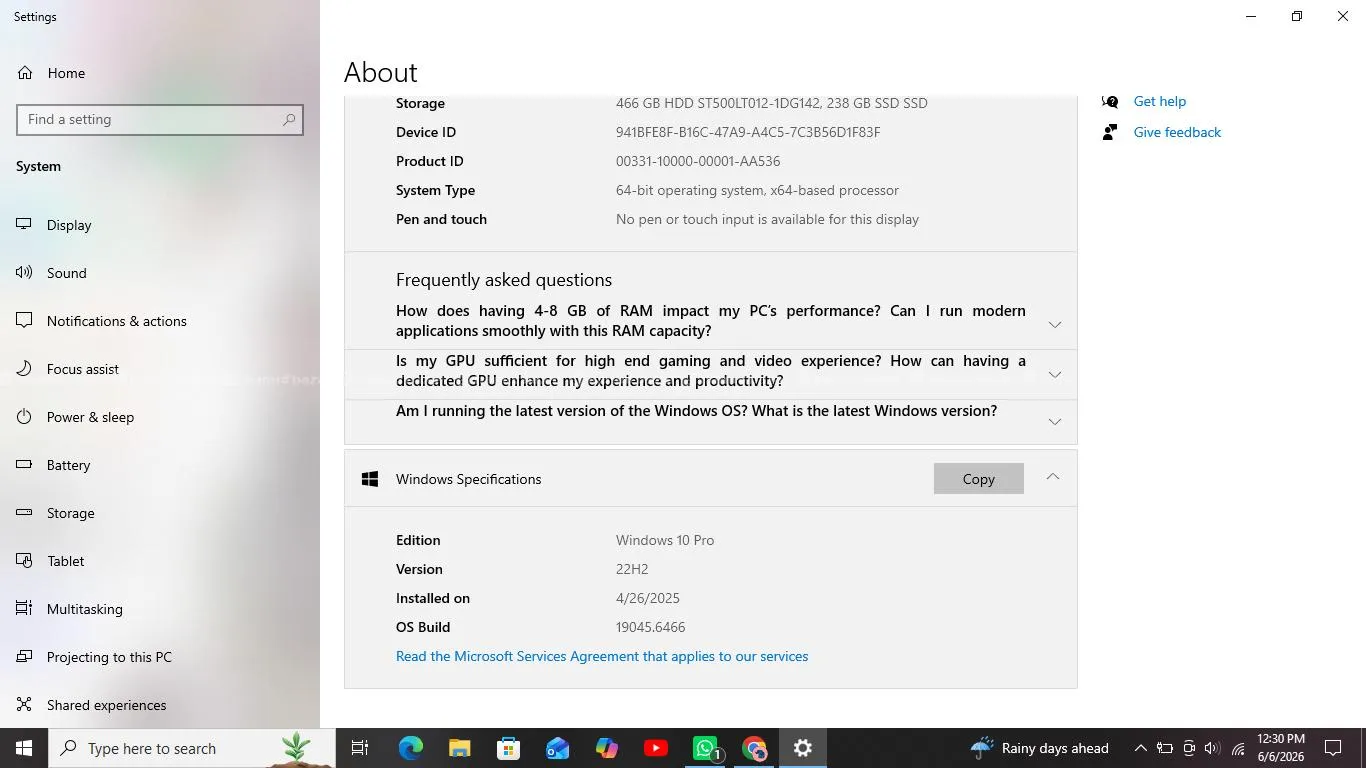
Task: Click the System Type value text
Action: 757,190
